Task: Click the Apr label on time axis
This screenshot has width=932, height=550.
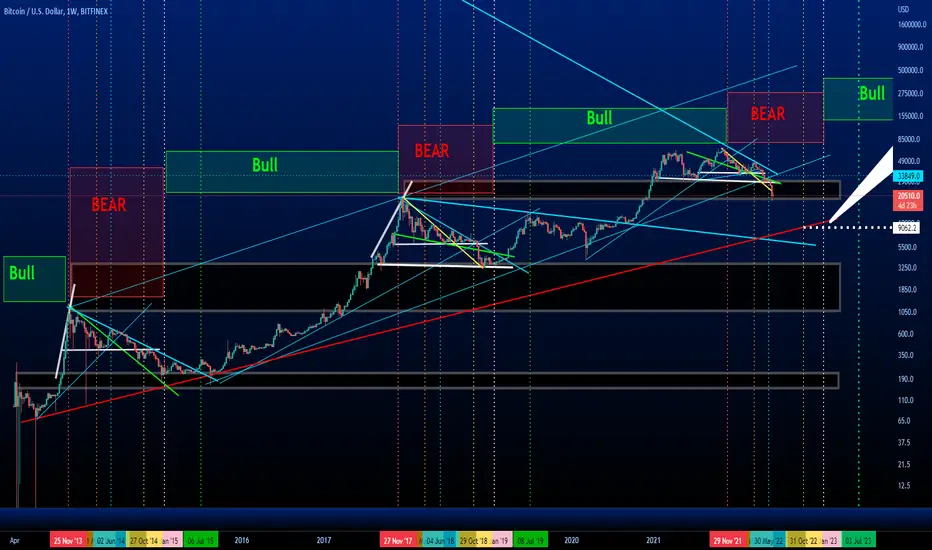Action: tap(15, 540)
